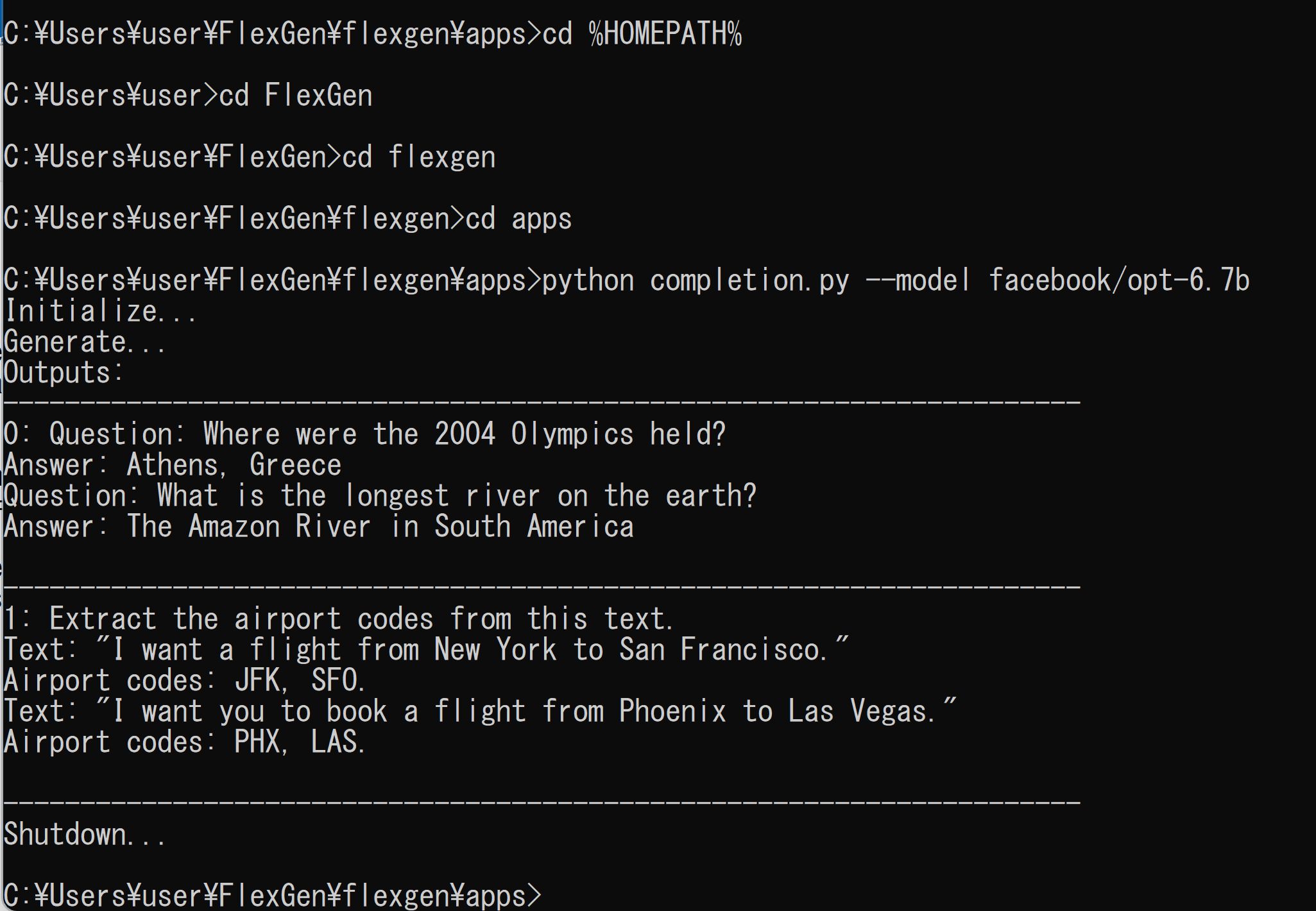Click the cd apps command line
Viewport: 1316px width, 911px height.
point(287,219)
